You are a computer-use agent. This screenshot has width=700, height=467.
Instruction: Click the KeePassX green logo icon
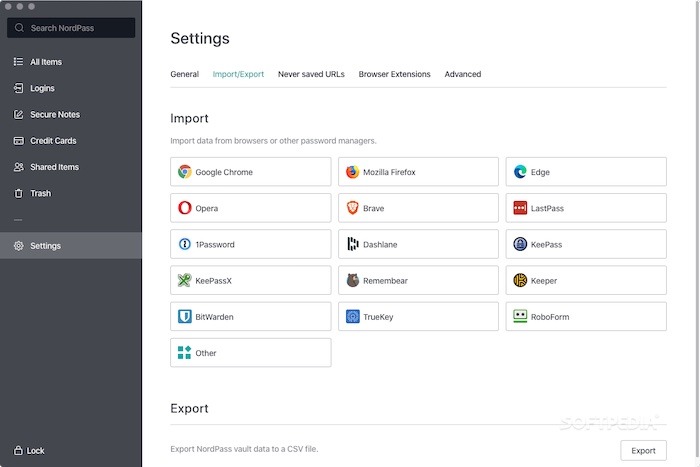(x=184, y=280)
